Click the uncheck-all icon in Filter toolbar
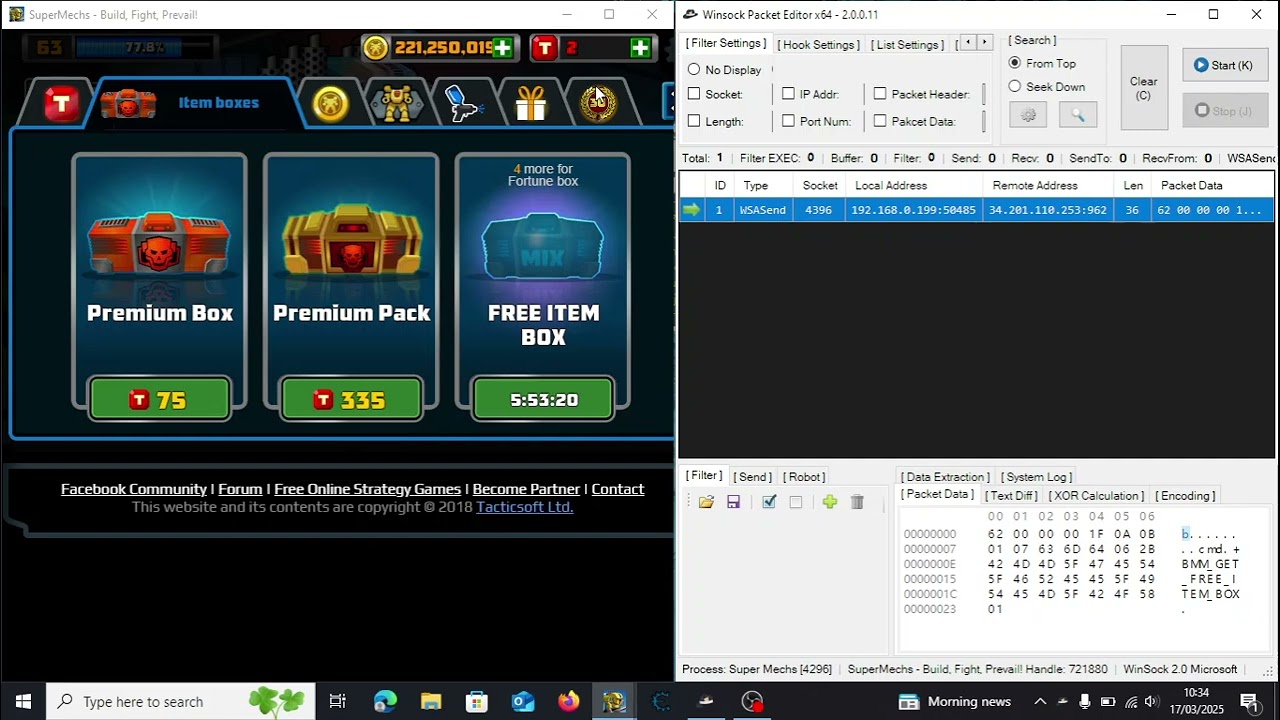Image resolution: width=1280 pixels, height=720 pixels. 796,502
